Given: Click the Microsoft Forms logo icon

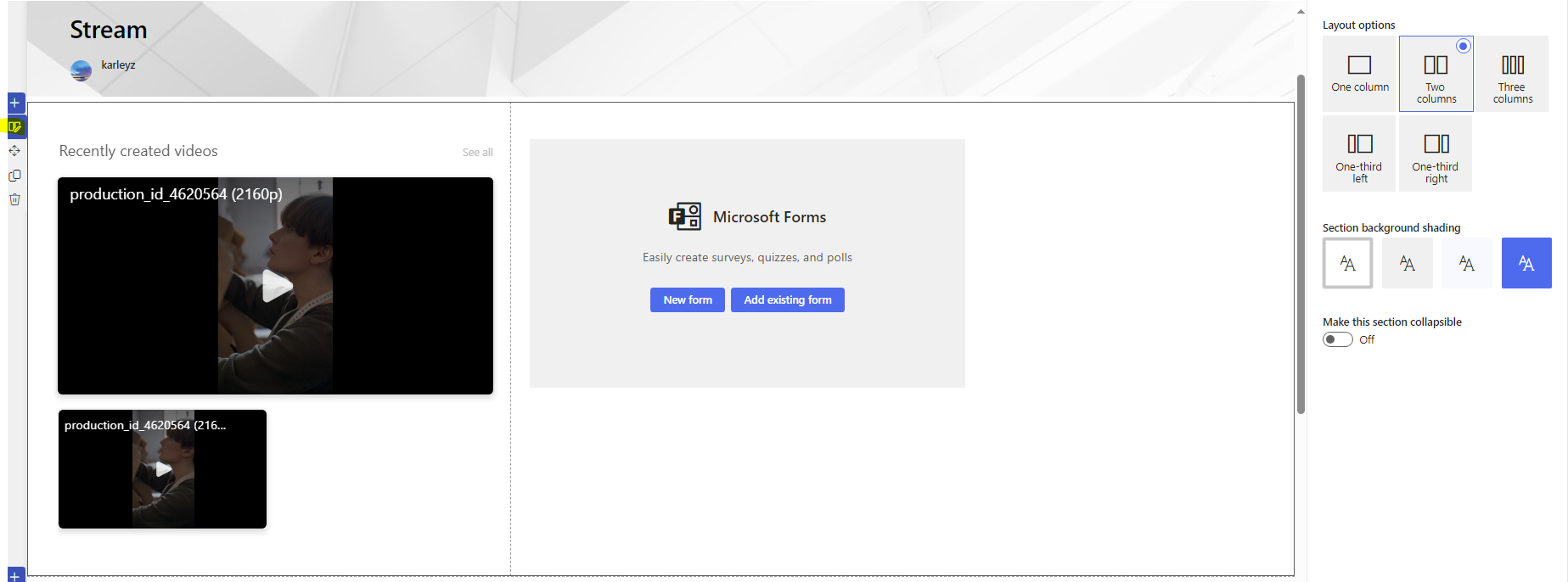Looking at the screenshot, I should pos(685,216).
